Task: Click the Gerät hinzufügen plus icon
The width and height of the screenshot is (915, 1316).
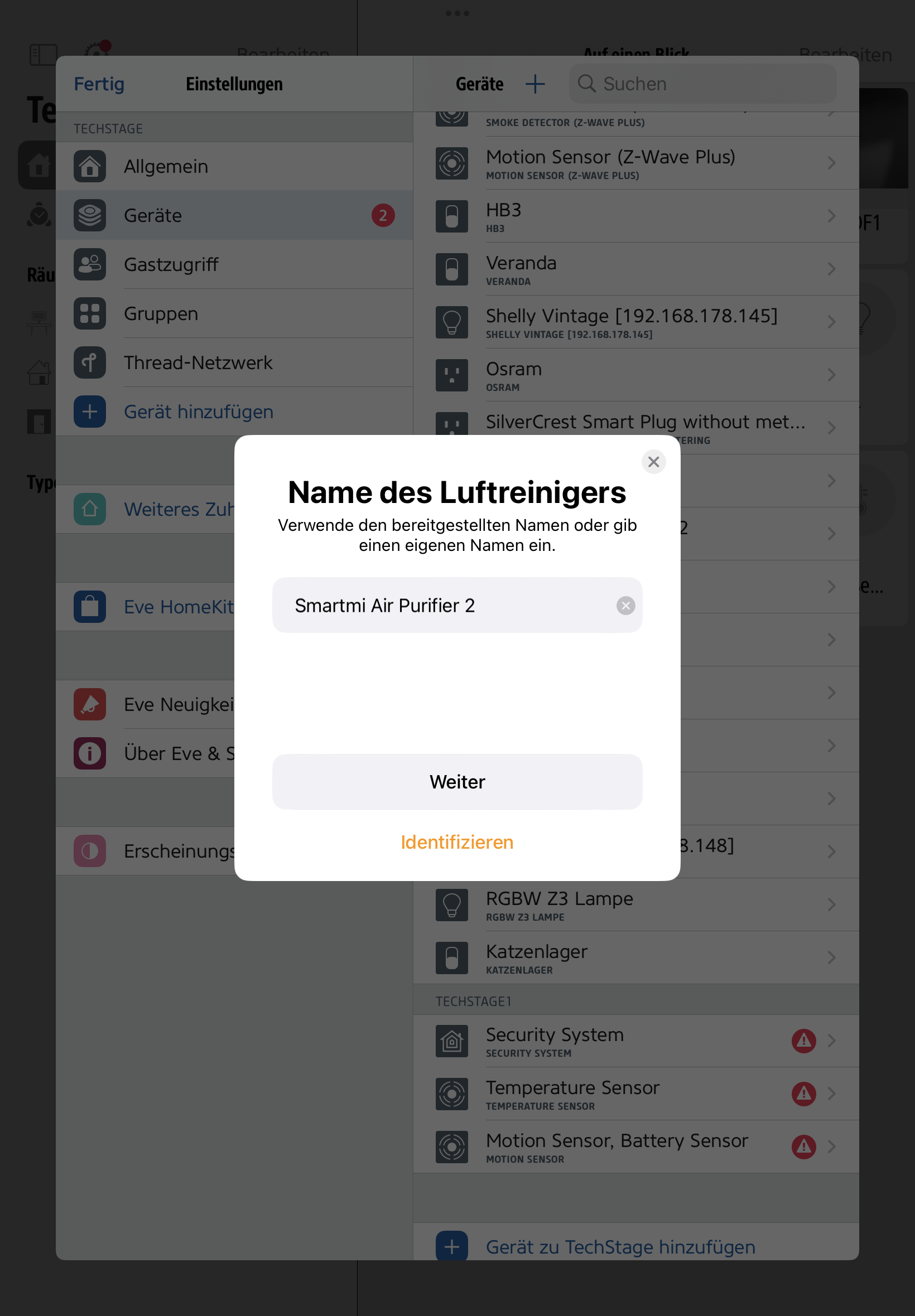Action: coord(90,412)
